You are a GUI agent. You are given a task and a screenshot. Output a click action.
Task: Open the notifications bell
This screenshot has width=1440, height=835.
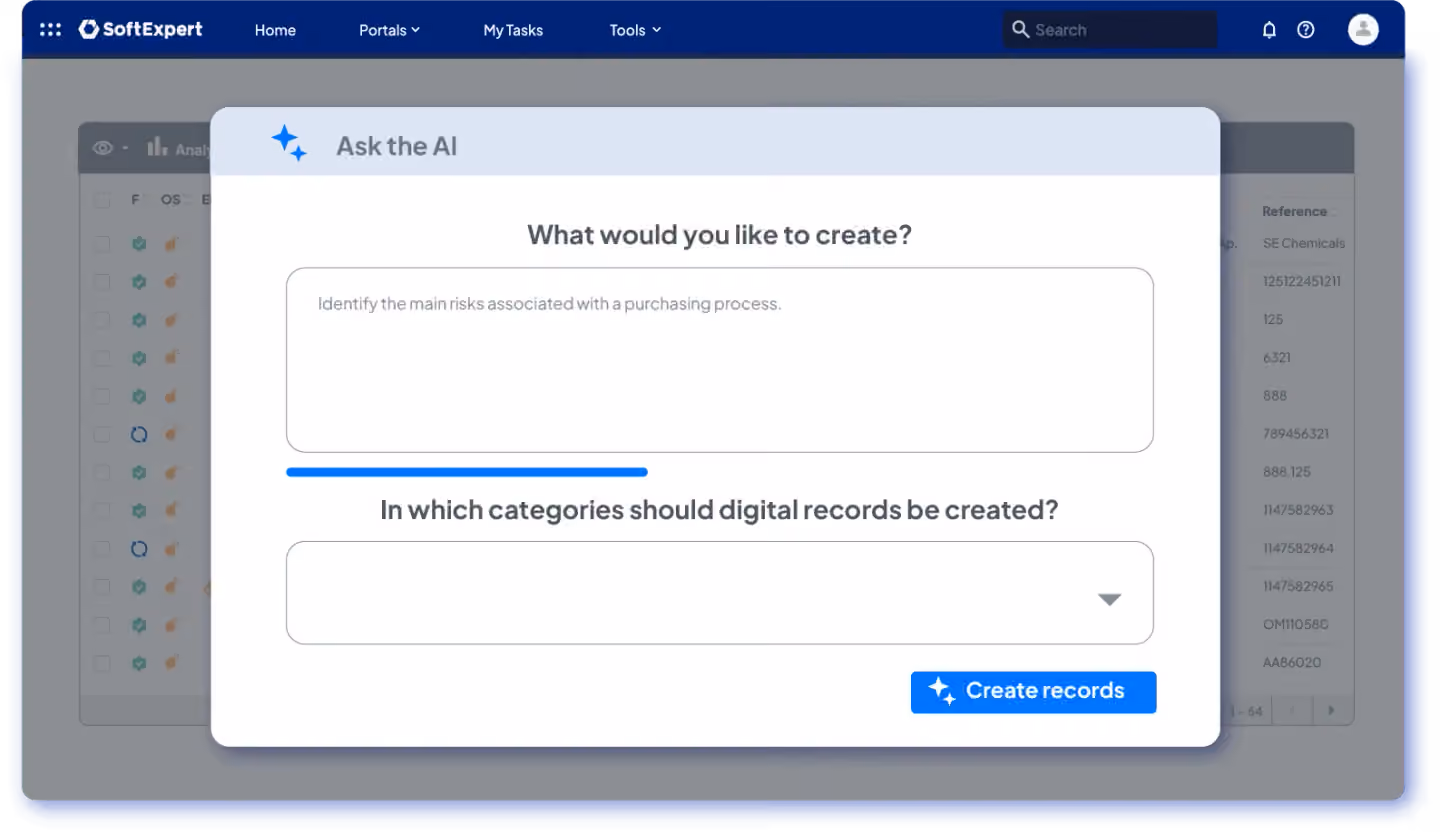click(1269, 30)
